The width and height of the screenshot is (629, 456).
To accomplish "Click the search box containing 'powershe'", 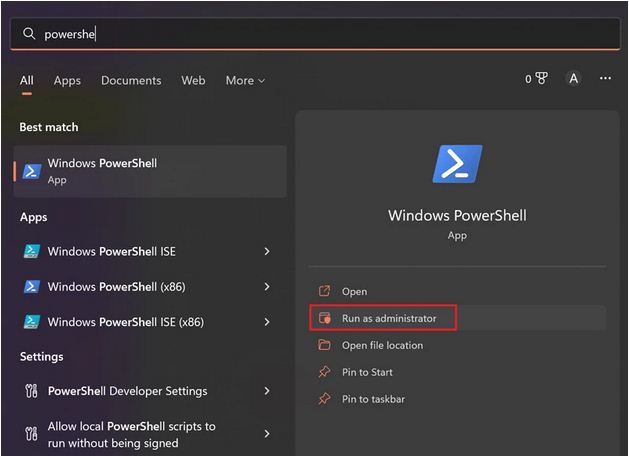I will pyautogui.click(x=315, y=34).
